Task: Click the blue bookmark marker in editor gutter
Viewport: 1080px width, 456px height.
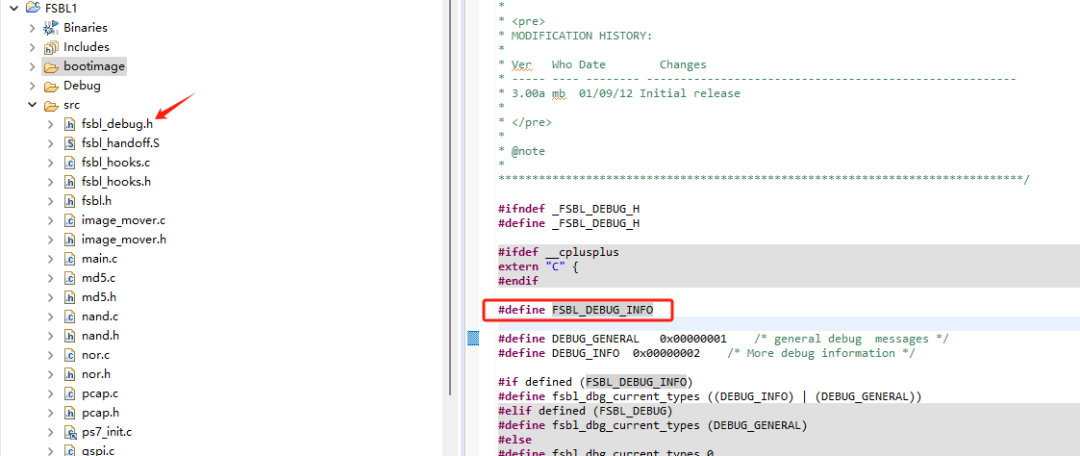Action: 474,338
